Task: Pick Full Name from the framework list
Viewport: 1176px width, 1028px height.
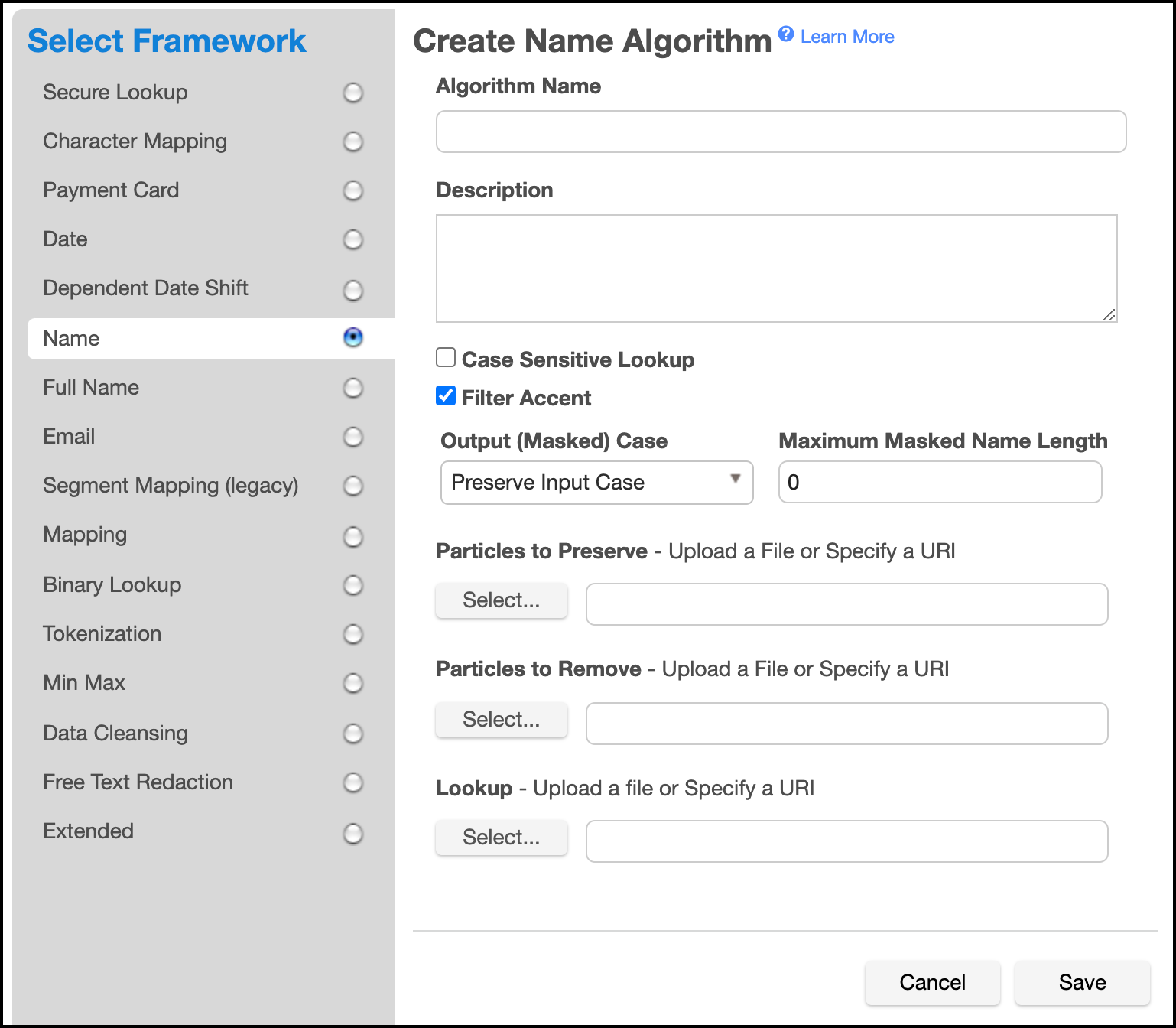Action: [352, 388]
